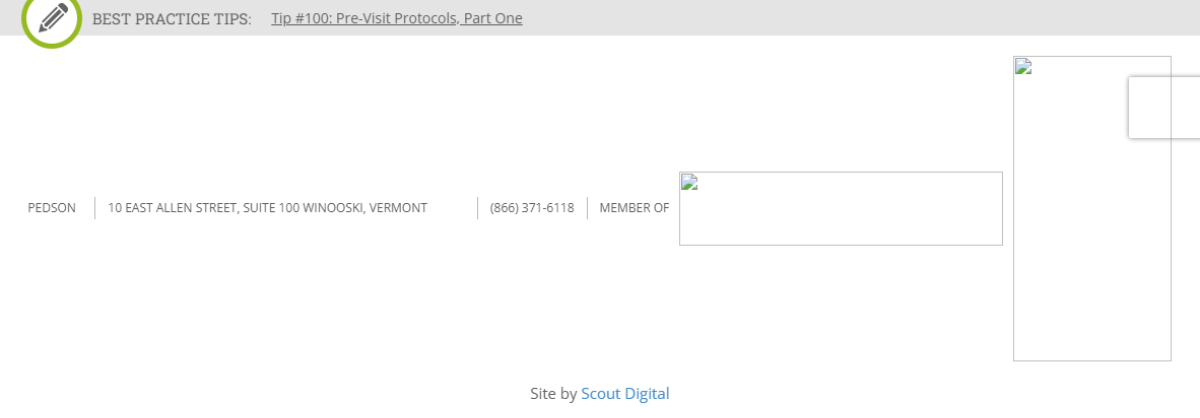This screenshot has height=418, width=1200.
Task: Click the broken image beside MEMBER OF
Action: pyautogui.click(x=840, y=208)
